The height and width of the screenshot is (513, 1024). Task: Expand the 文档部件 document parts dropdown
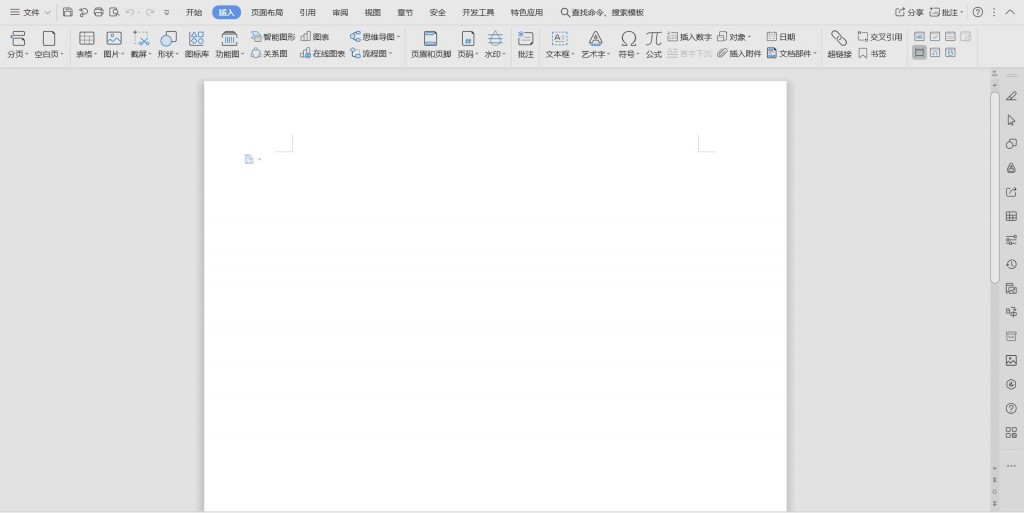[x=792, y=54]
